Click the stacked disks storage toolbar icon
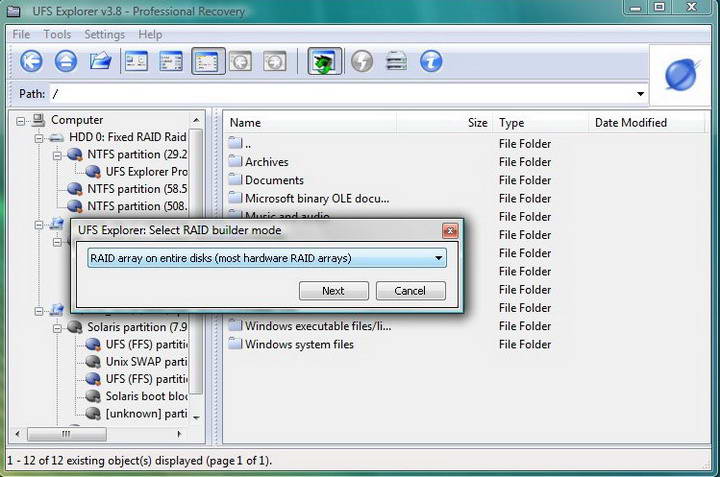The width and height of the screenshot is (720, 477). (396, 61)
